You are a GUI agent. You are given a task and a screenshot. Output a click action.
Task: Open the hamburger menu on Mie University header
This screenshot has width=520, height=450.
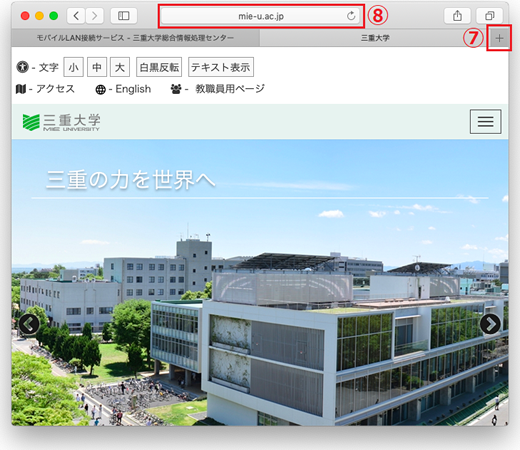point(486,121)
